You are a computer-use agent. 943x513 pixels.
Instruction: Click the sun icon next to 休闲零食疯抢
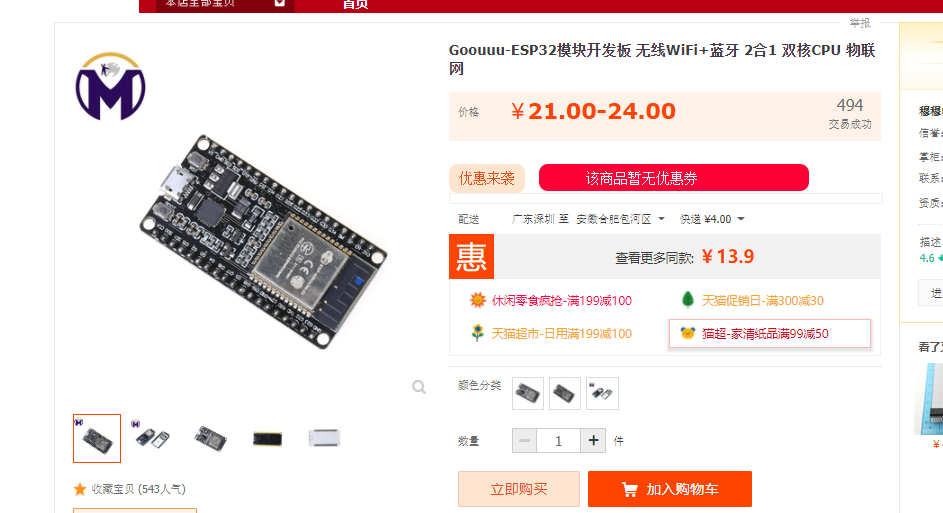478,300
